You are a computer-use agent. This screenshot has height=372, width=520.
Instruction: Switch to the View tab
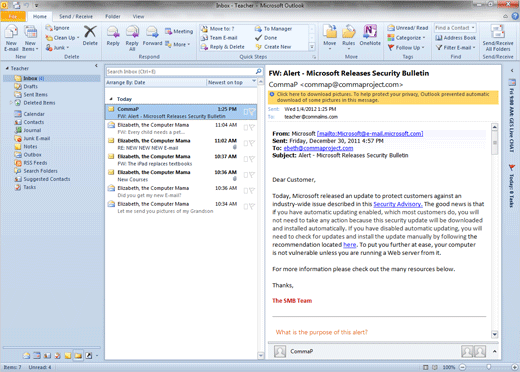[138, 16]
